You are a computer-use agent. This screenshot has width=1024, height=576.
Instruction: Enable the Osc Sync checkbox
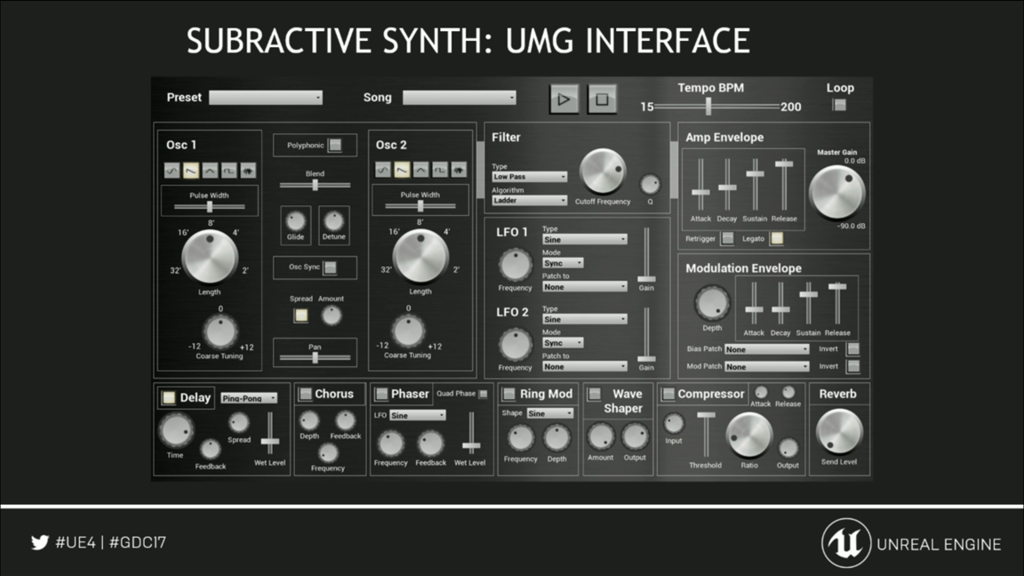[330, 267]
